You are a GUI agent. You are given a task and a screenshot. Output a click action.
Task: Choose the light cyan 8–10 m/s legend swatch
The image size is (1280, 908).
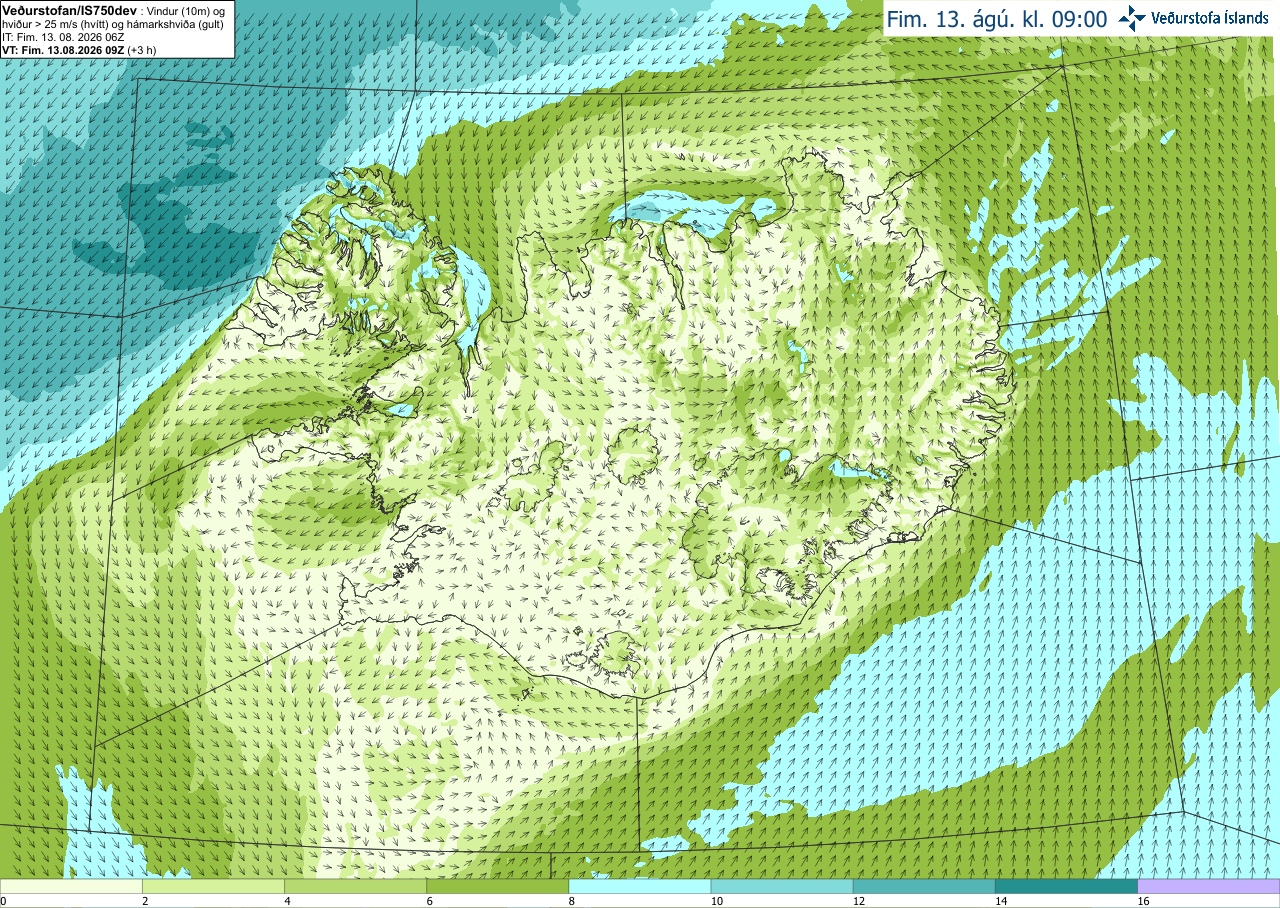(x=639, y=886)
